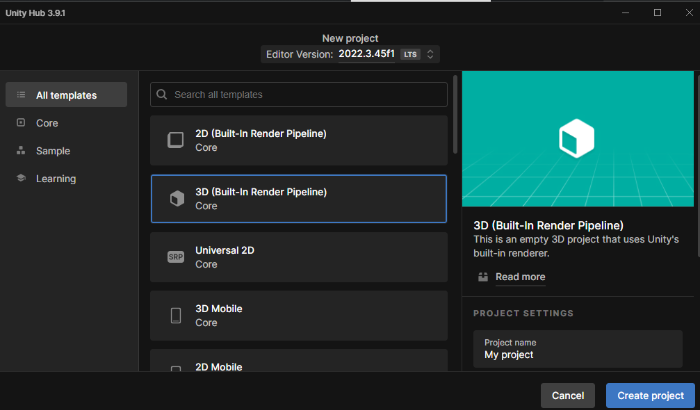
Task: Select the 3D (Built-In Render Pipeline) template
Action: (299, 199)
